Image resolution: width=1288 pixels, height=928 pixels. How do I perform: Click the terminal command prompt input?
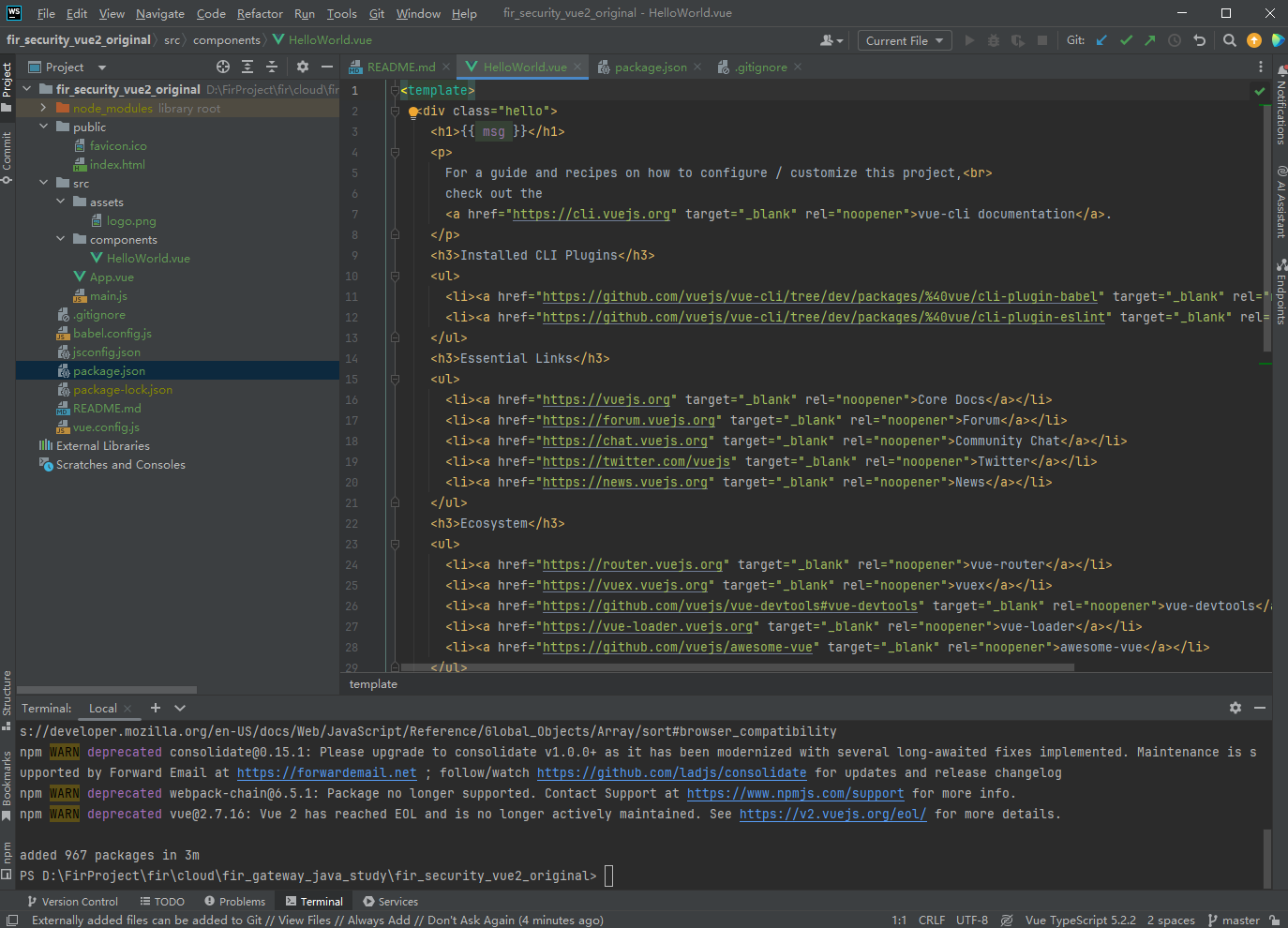608,876
